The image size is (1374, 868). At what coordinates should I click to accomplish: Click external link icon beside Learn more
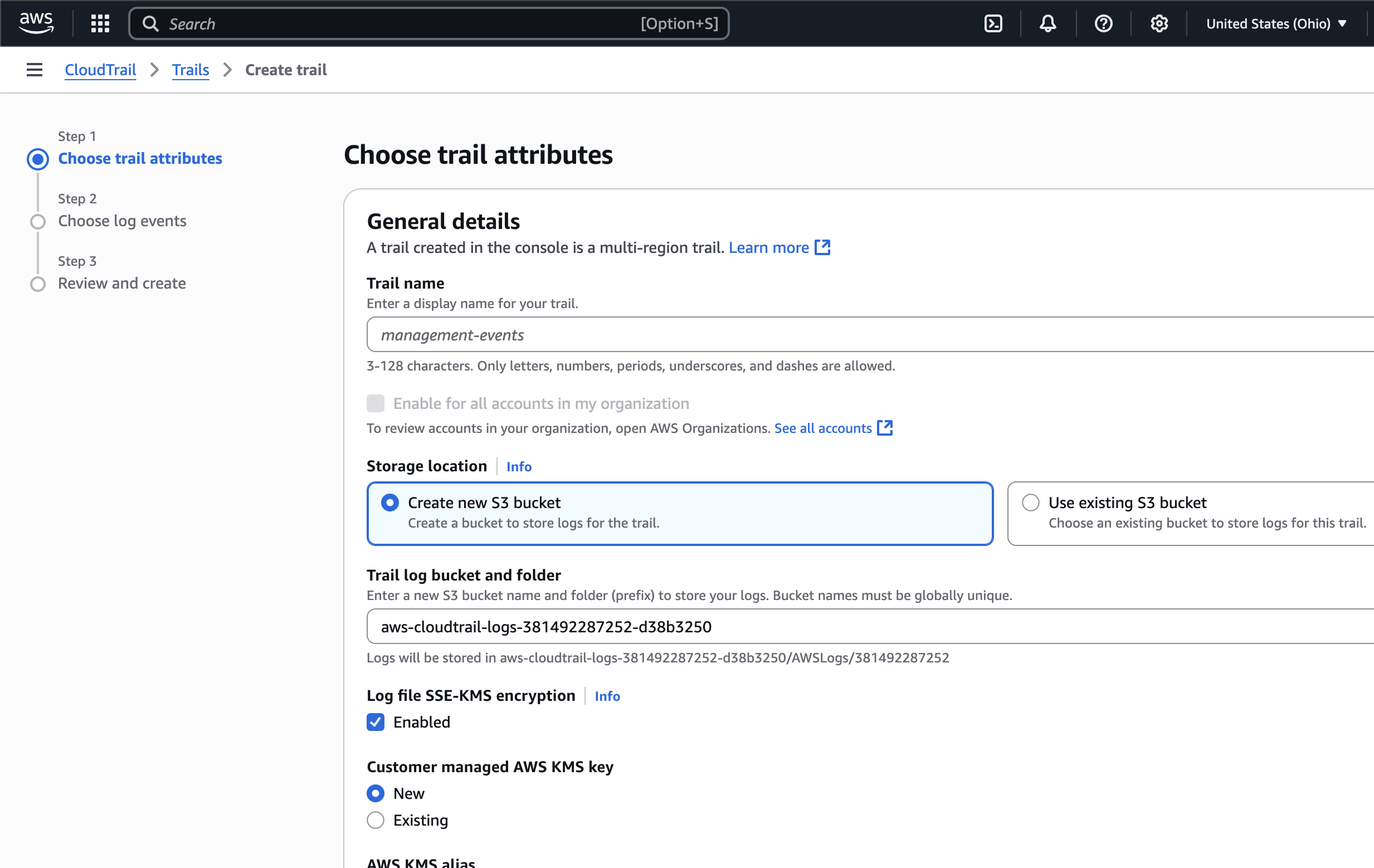[822, 247]
